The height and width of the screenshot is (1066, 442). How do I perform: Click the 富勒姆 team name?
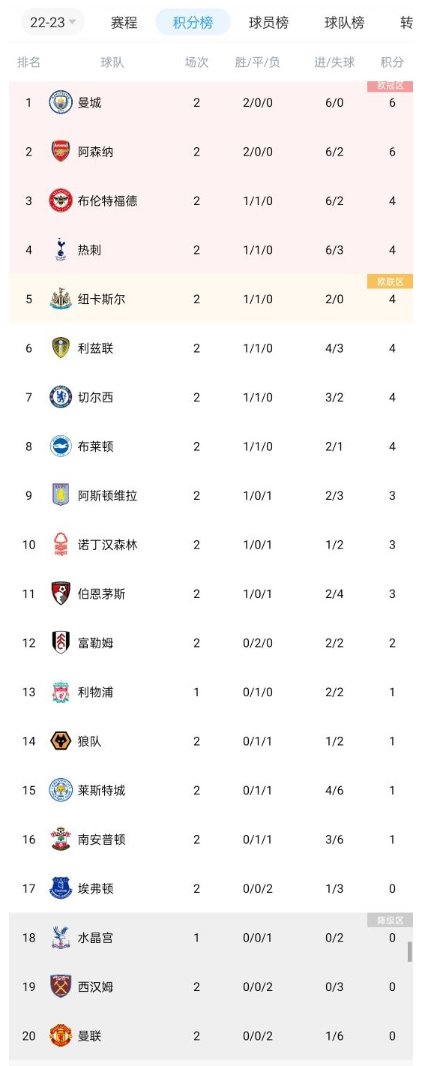point(96,643)
